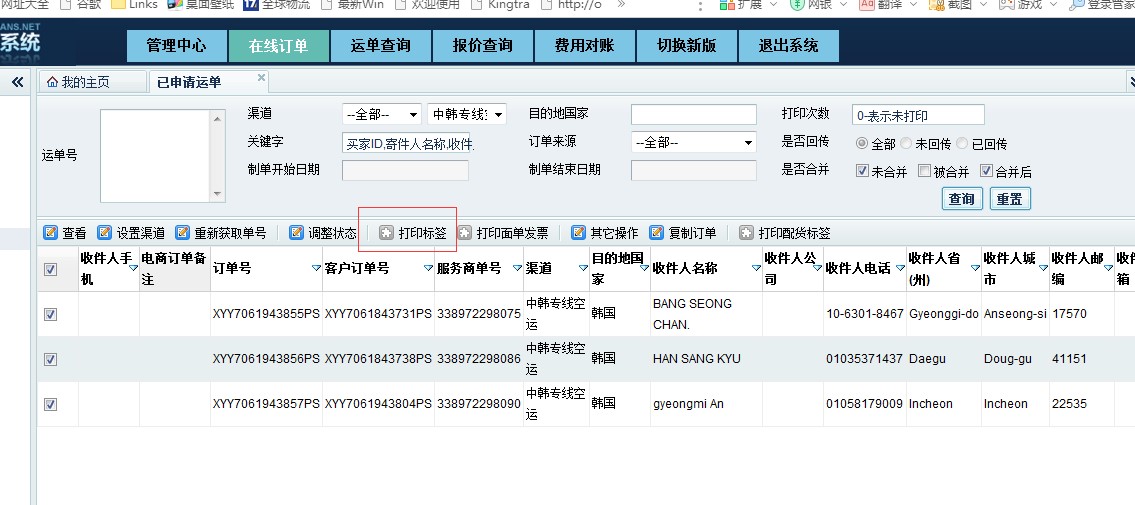Click the 打印标签 print label icon
The height and width of the screenshot is (505, 1135).
(386, 233)
